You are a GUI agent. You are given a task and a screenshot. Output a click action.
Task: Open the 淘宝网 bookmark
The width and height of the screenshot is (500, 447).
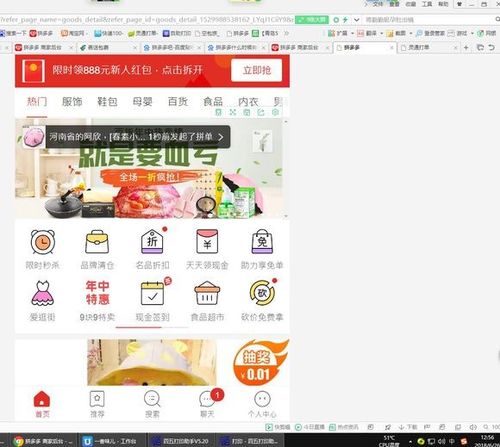(74, 33)
